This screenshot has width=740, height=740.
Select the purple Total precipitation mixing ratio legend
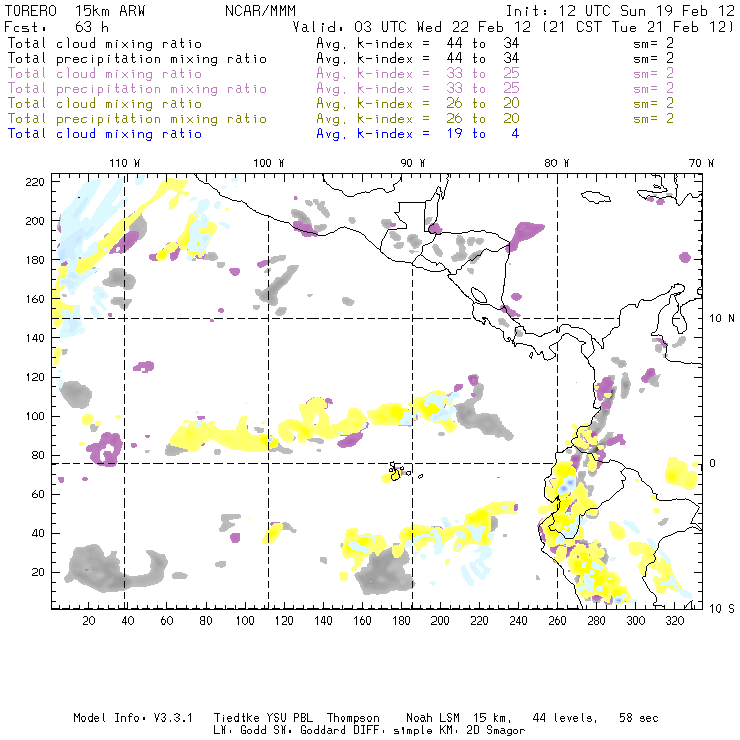pos(136,89)
